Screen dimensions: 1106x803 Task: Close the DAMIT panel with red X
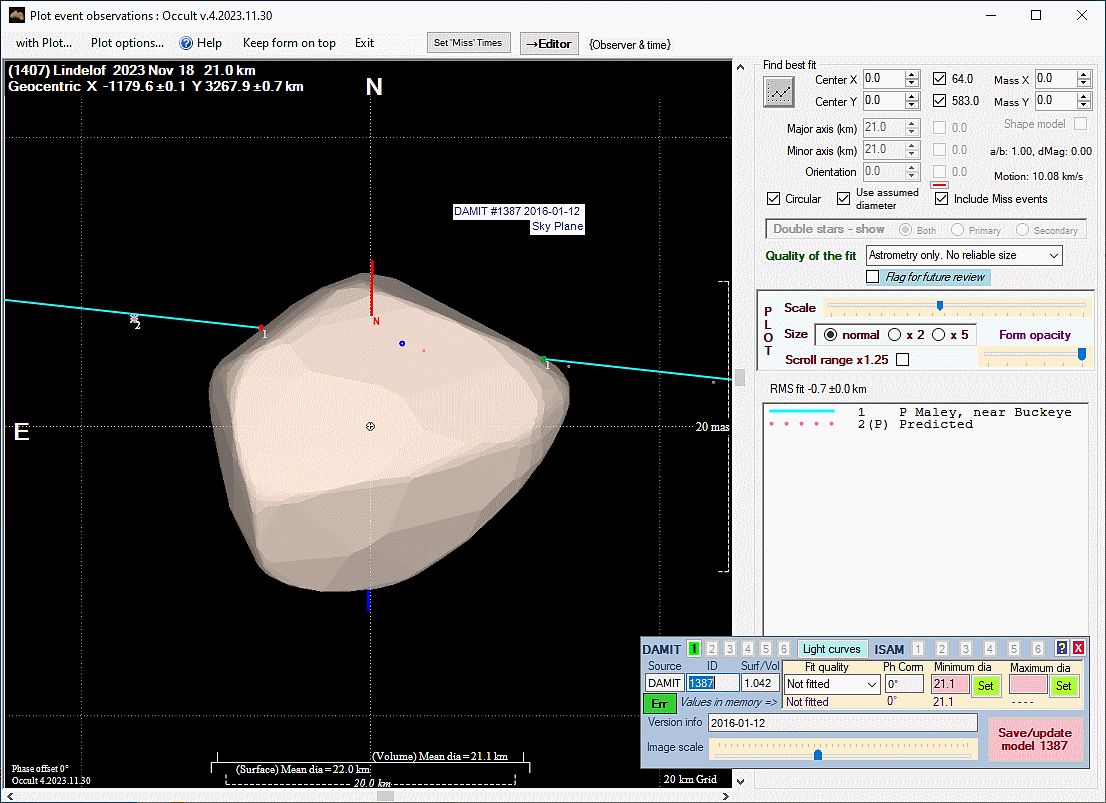[1078, 649]
